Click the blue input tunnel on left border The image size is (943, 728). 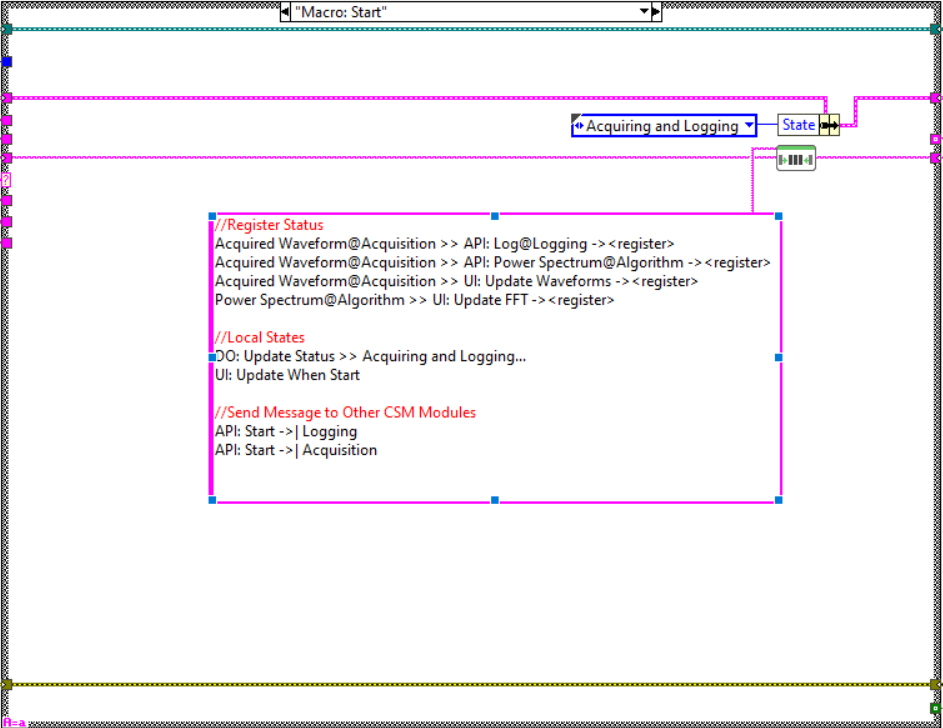7,62
